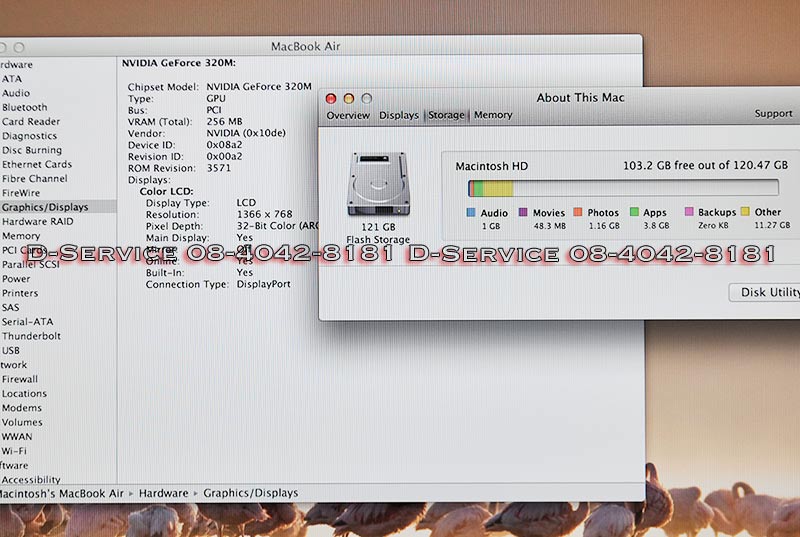
Task: Select Power in the sidebar
Action: click(x=16, y=279)
